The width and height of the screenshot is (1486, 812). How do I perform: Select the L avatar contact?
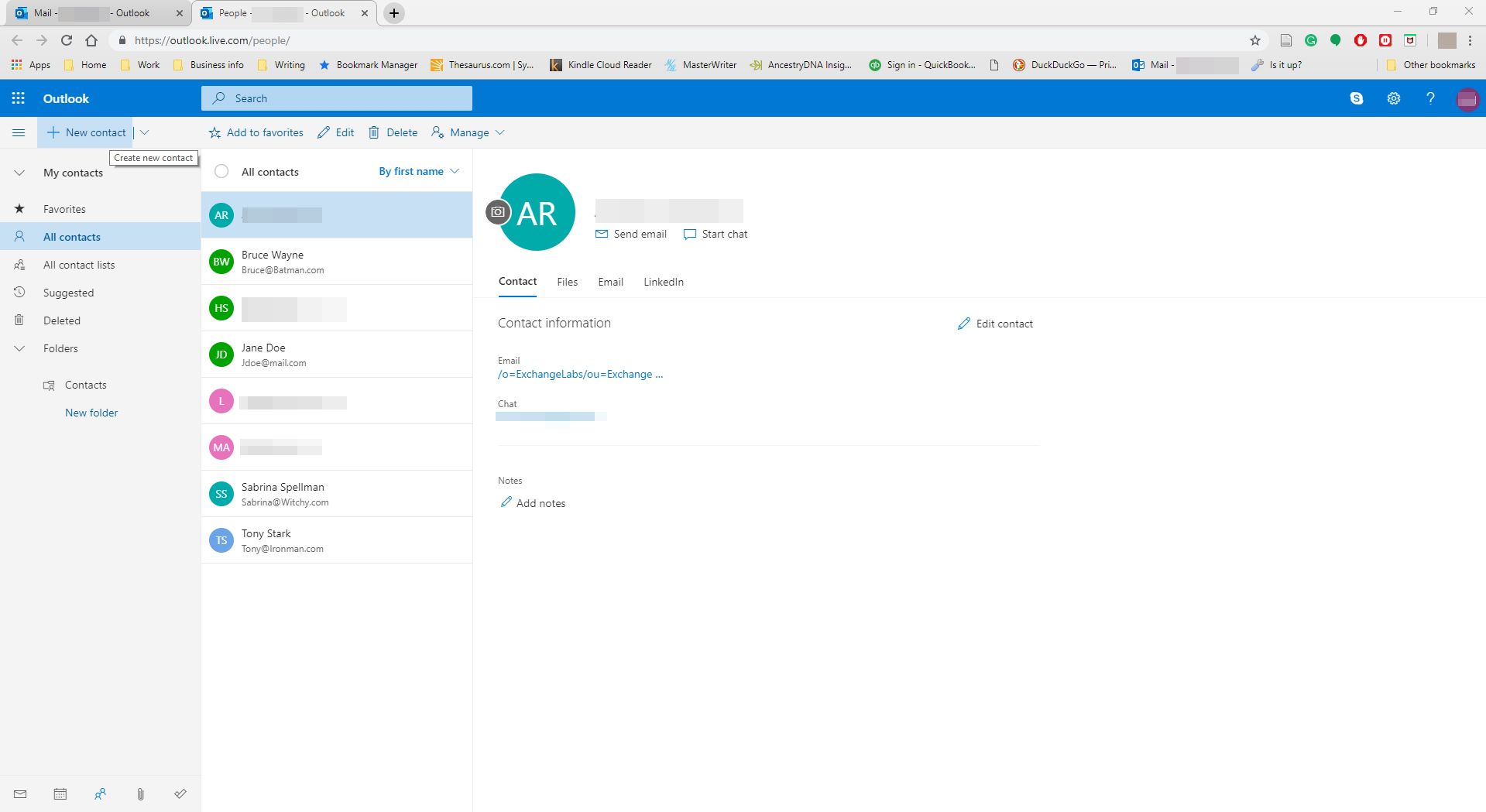[x=337, y=401]
